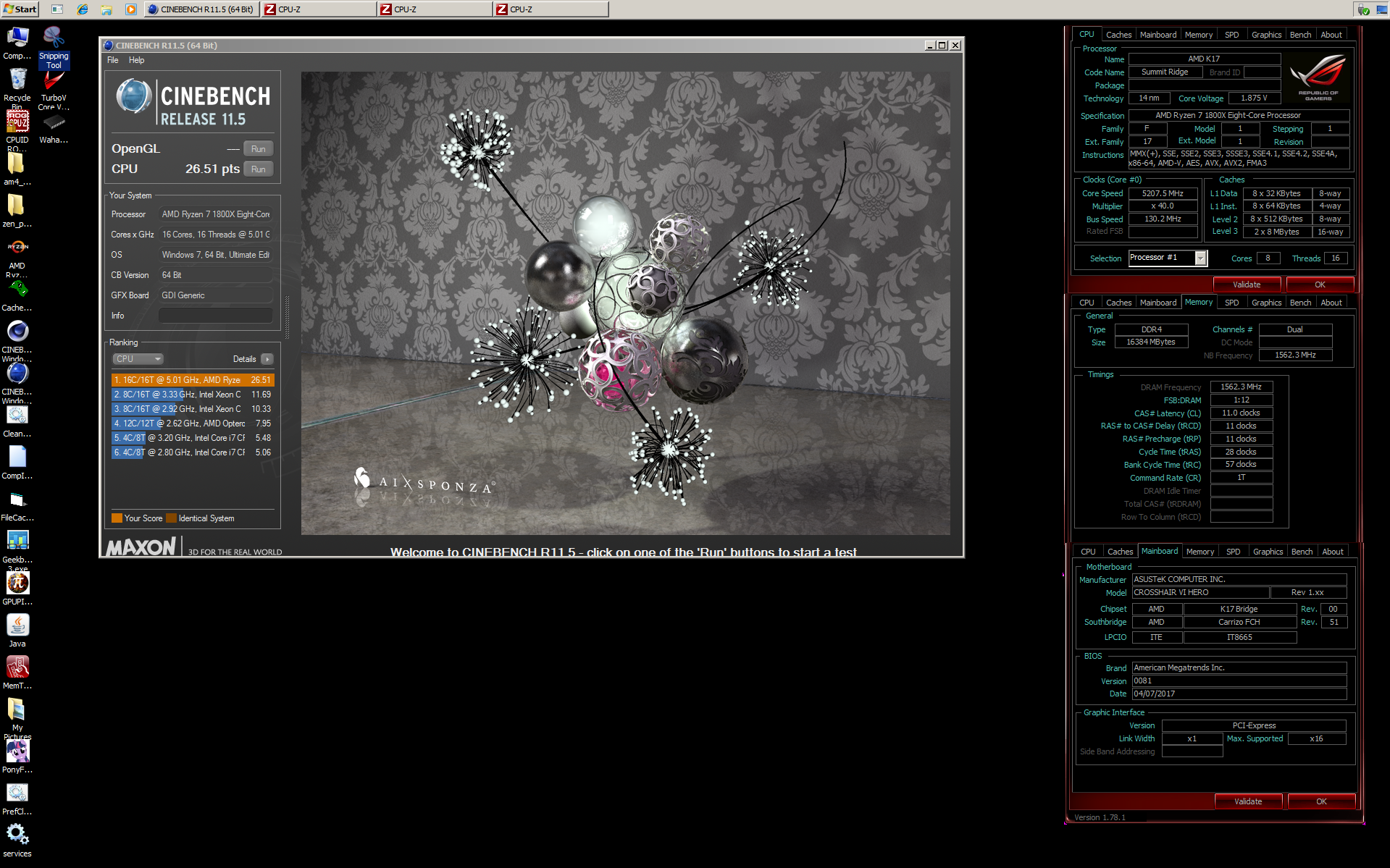Open the CPU ranking type dropdown
The width and height of the screenshot is (1390, 868).
pyautogui.click(x=138, y=359)
